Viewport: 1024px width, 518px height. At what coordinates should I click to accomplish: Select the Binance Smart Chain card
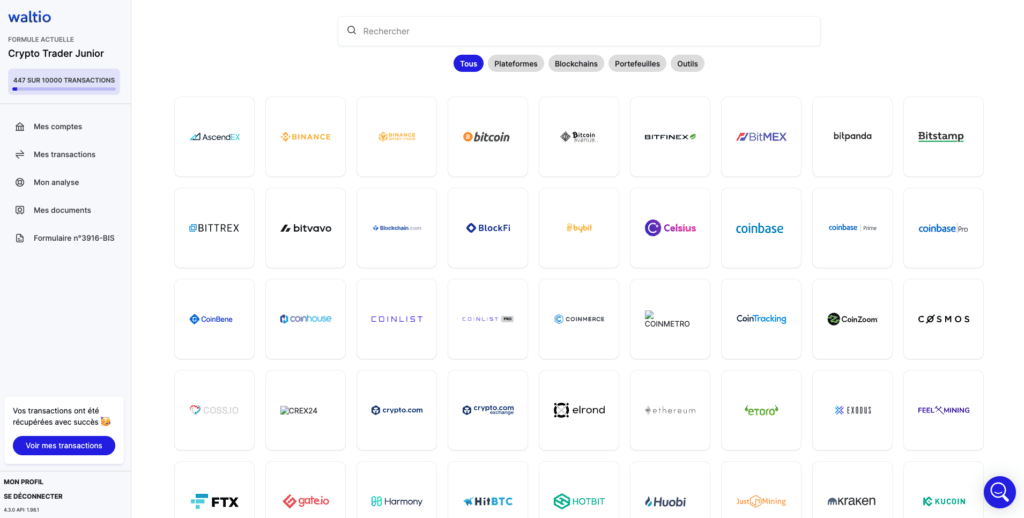[x=396, y=137]
